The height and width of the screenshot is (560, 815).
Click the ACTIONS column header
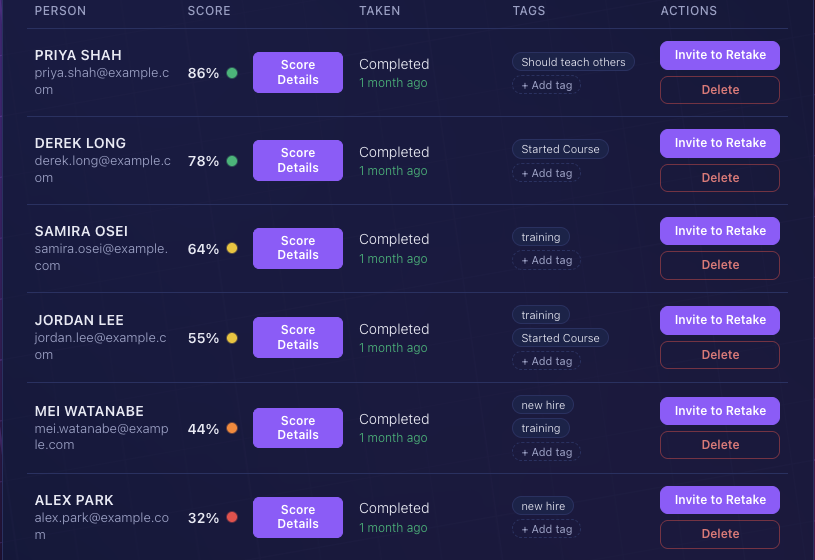(689, 11)
